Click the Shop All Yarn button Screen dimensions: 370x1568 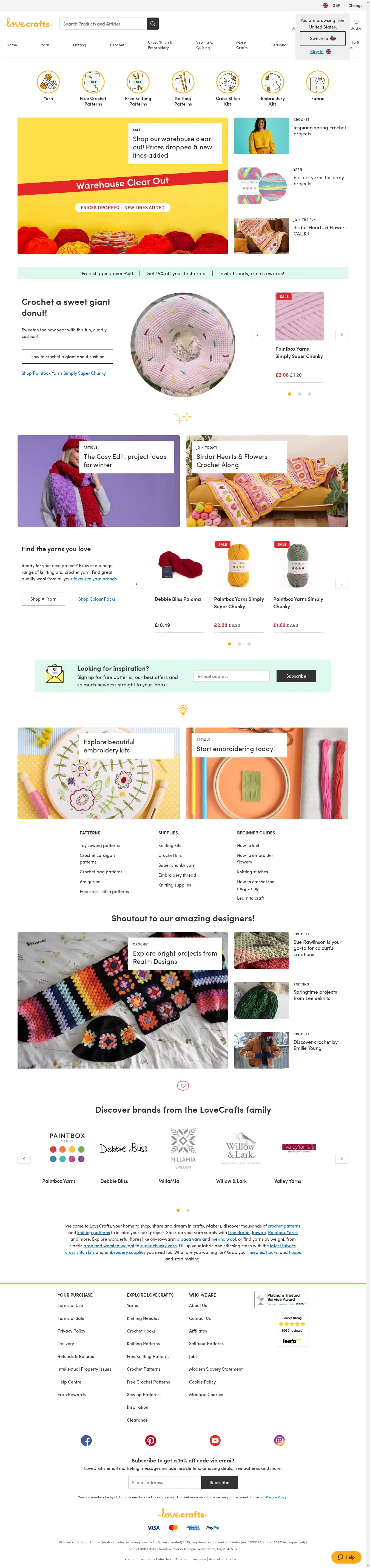coord(43,599)
